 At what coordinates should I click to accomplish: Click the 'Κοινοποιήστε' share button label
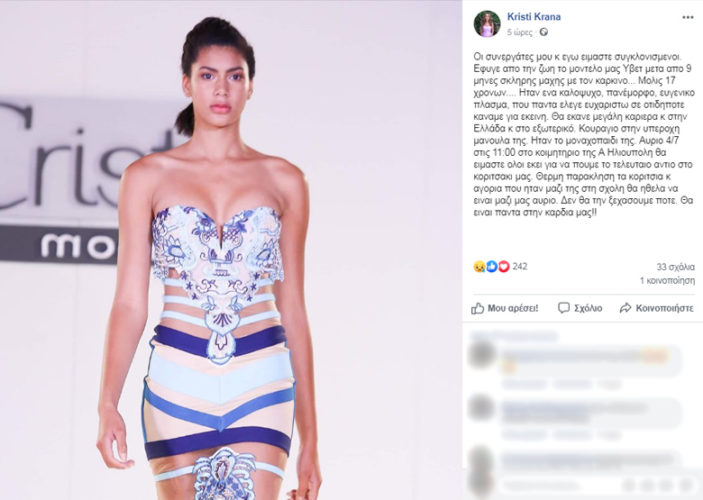pyautogui.click(x=664, y=309)
